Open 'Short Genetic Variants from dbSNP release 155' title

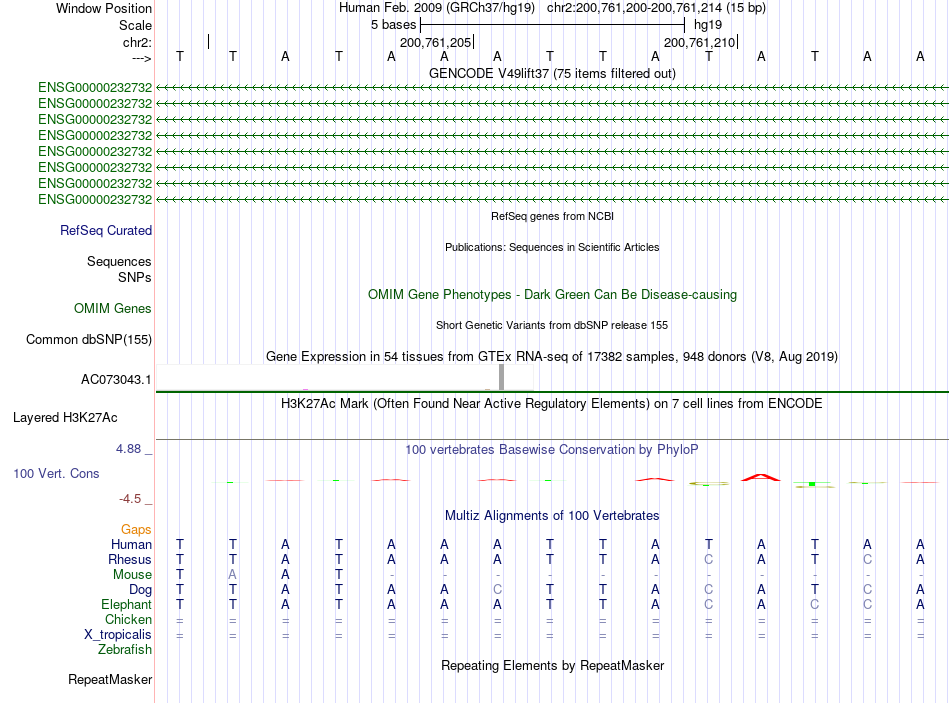click(x=552, y=325)
